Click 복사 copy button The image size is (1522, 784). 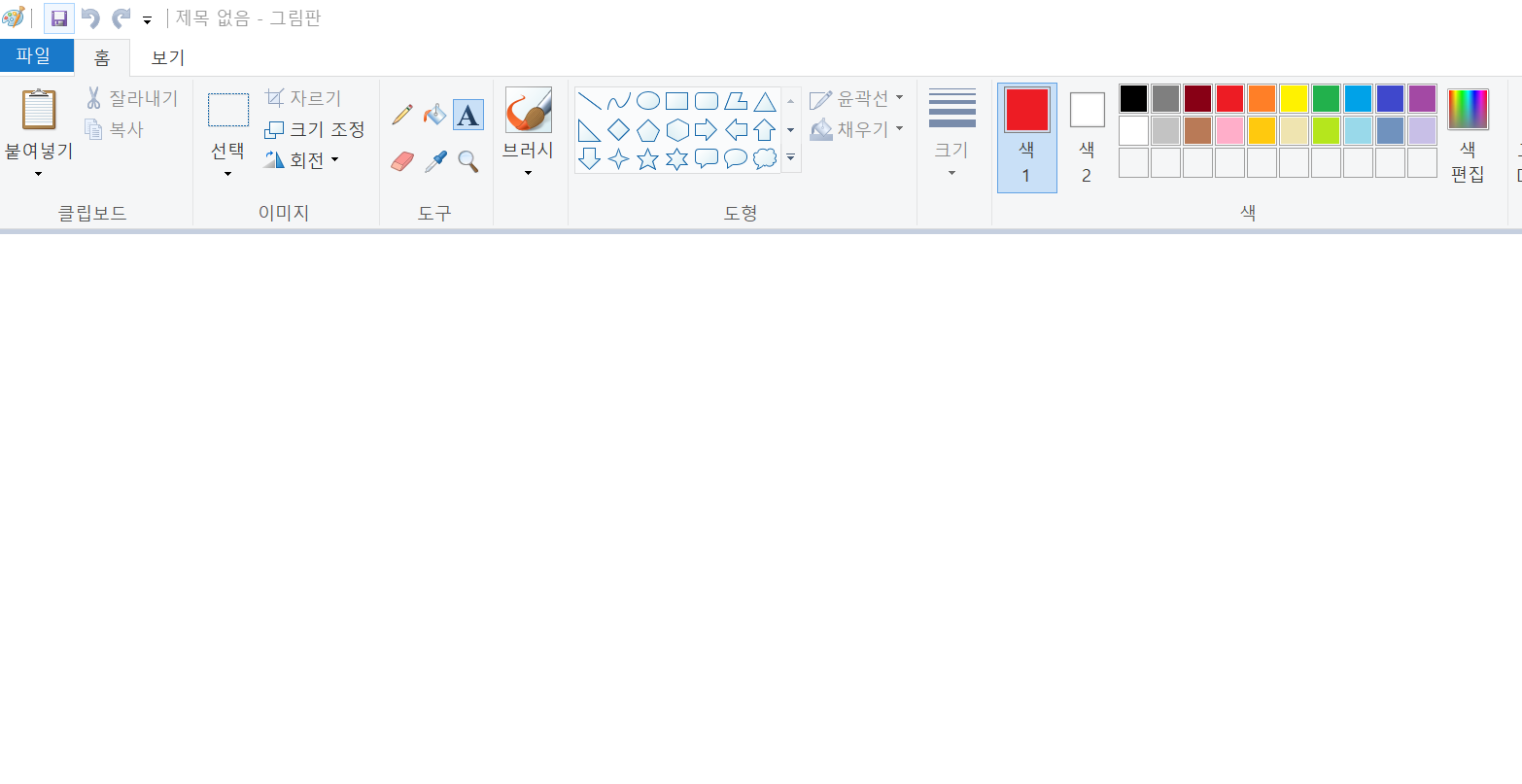point(114,128)
